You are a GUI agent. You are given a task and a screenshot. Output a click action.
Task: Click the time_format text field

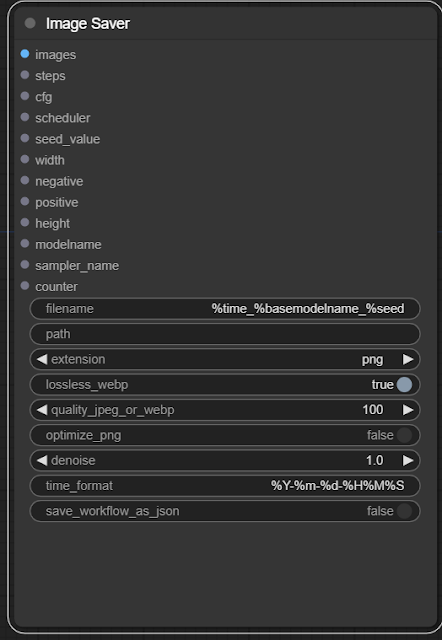(x=225, y=486)
